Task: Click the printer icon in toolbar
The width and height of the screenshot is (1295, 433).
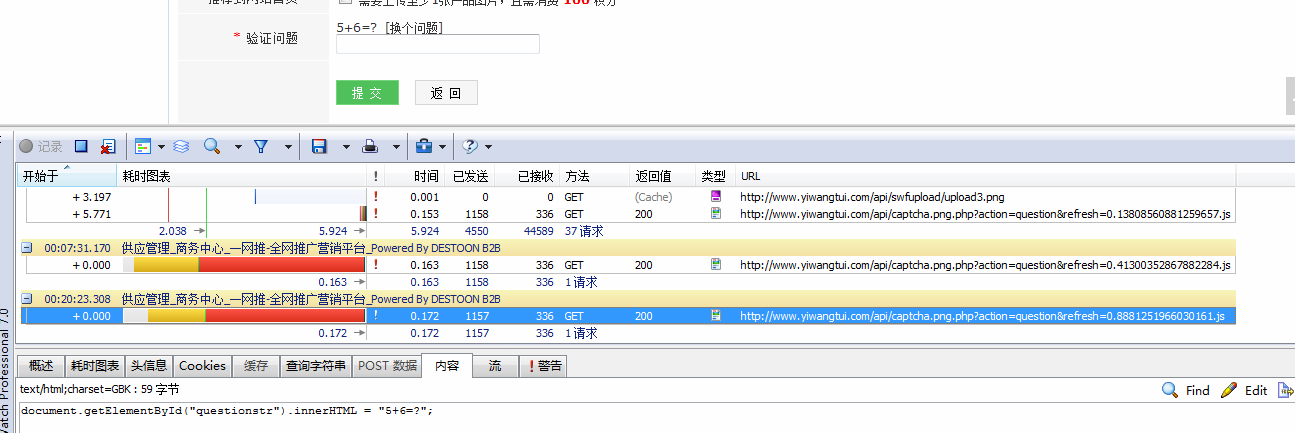Action: pyautogui.click(x=370, y=147)
